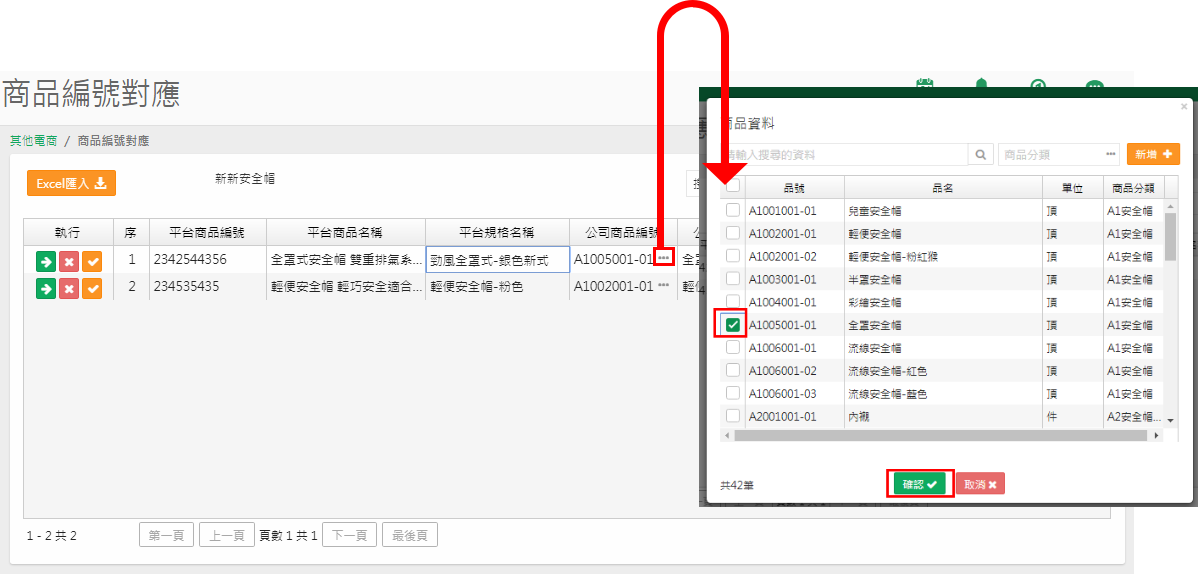Click orange checkmark icon in row 1

click(92, 262)
